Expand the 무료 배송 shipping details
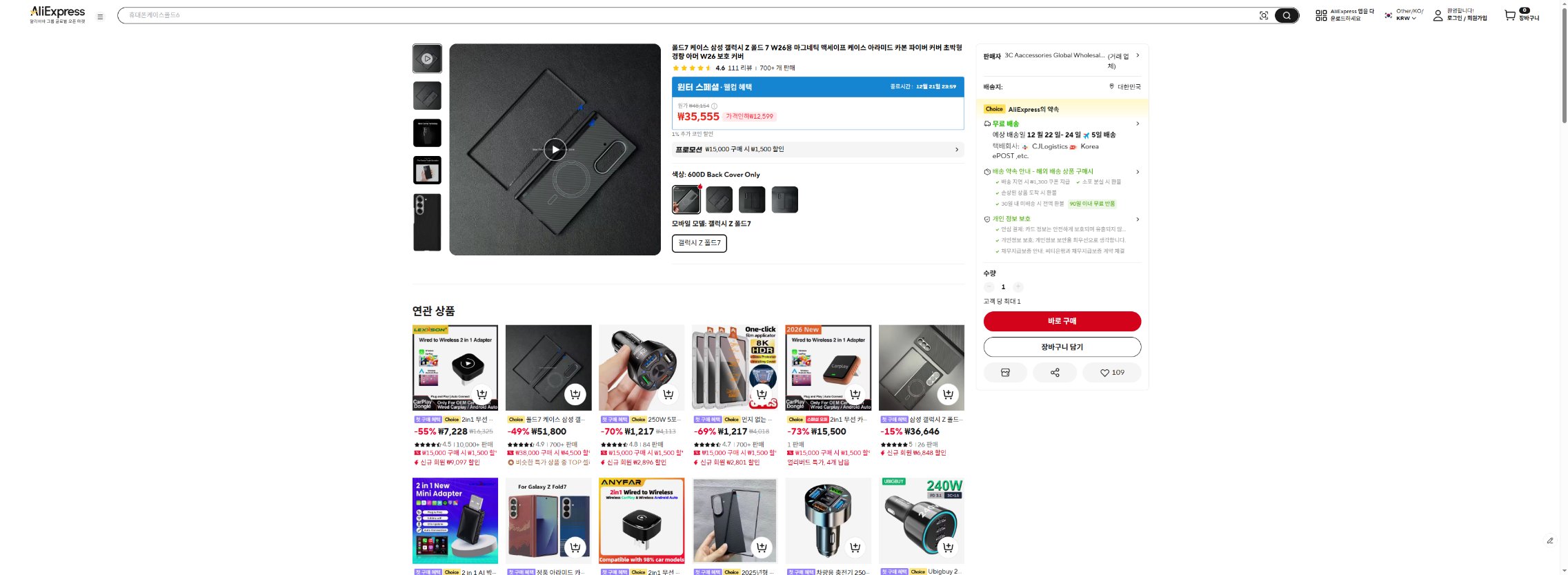The image size is (1568, 575). (x=1137, y=124)
